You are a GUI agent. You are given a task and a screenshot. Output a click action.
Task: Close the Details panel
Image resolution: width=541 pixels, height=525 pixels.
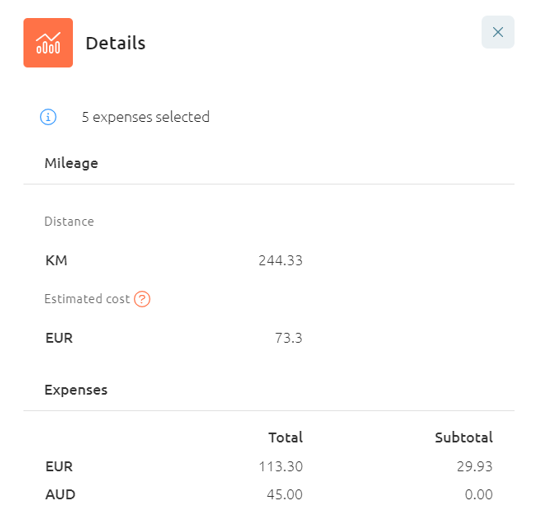[498, 32]
